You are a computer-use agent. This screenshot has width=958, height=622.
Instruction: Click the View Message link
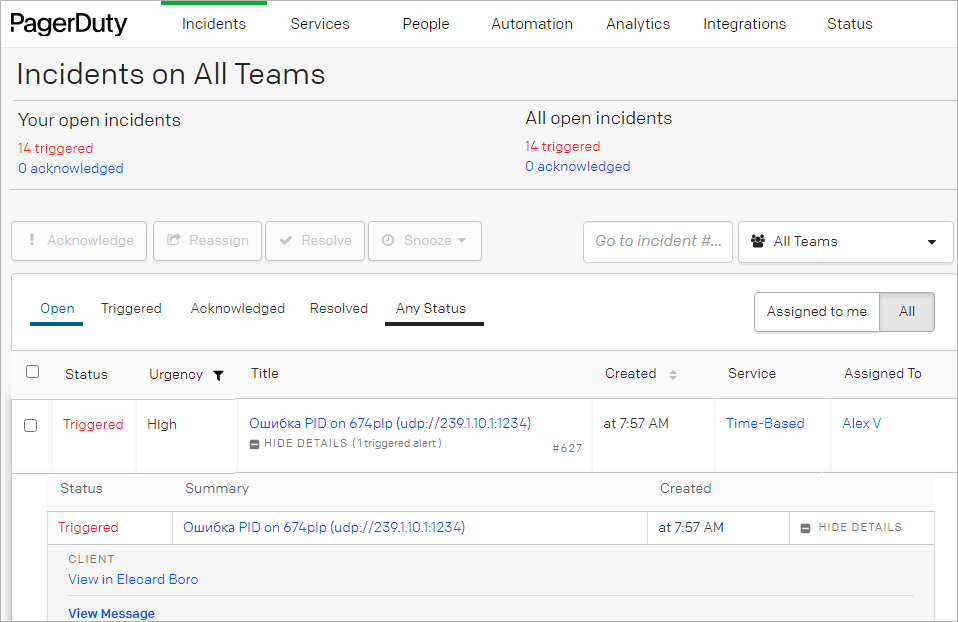[x=111, y=613]
